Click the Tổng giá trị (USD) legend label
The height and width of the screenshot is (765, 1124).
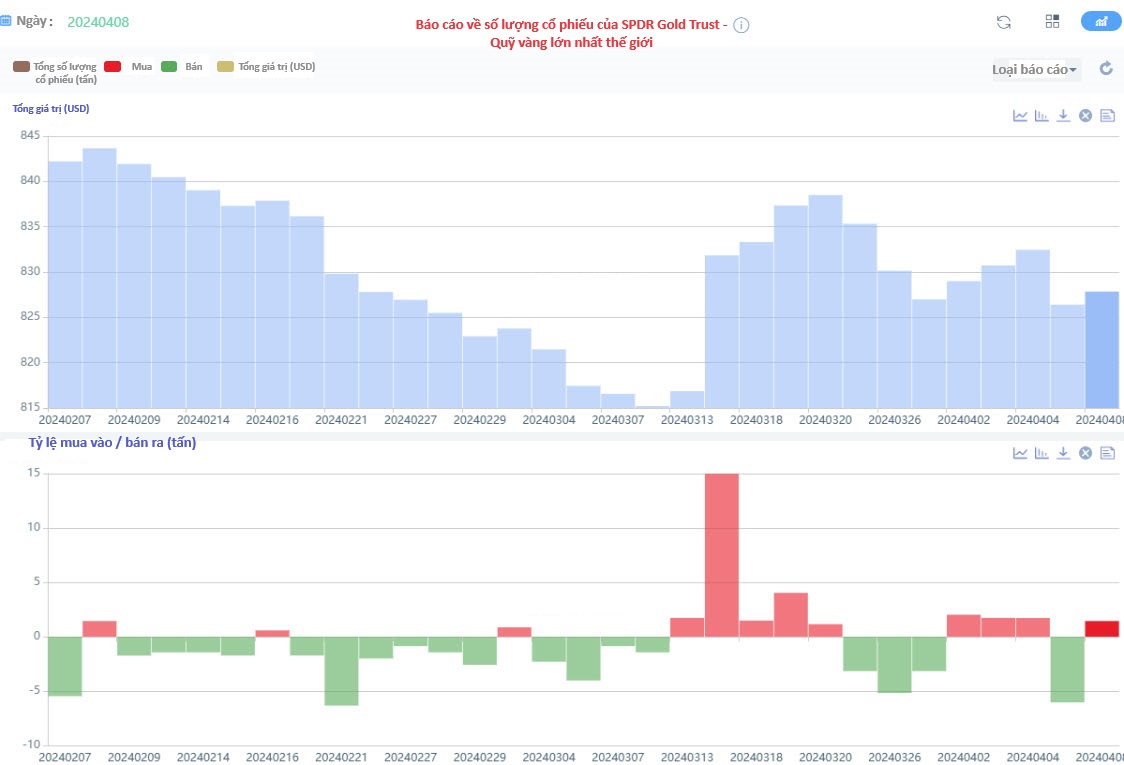(277, 67)
